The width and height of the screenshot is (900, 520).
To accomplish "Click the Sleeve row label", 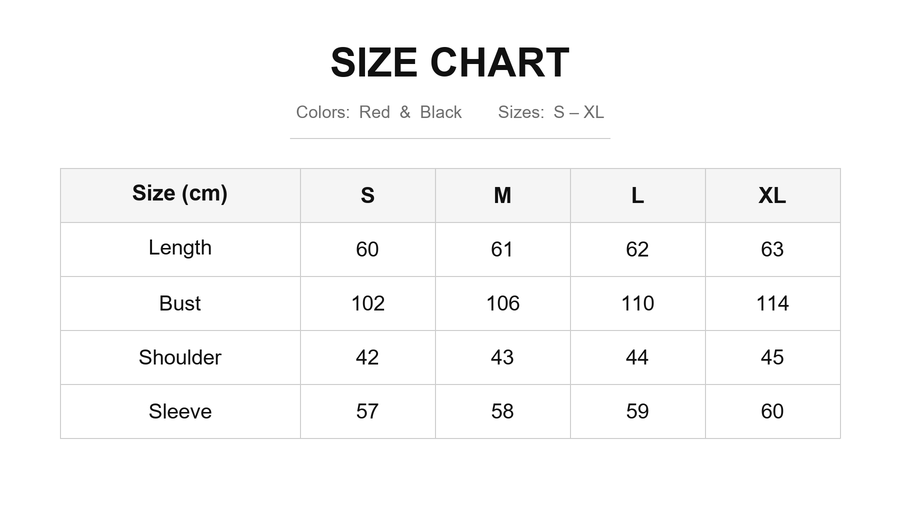I will pos(180,412).
